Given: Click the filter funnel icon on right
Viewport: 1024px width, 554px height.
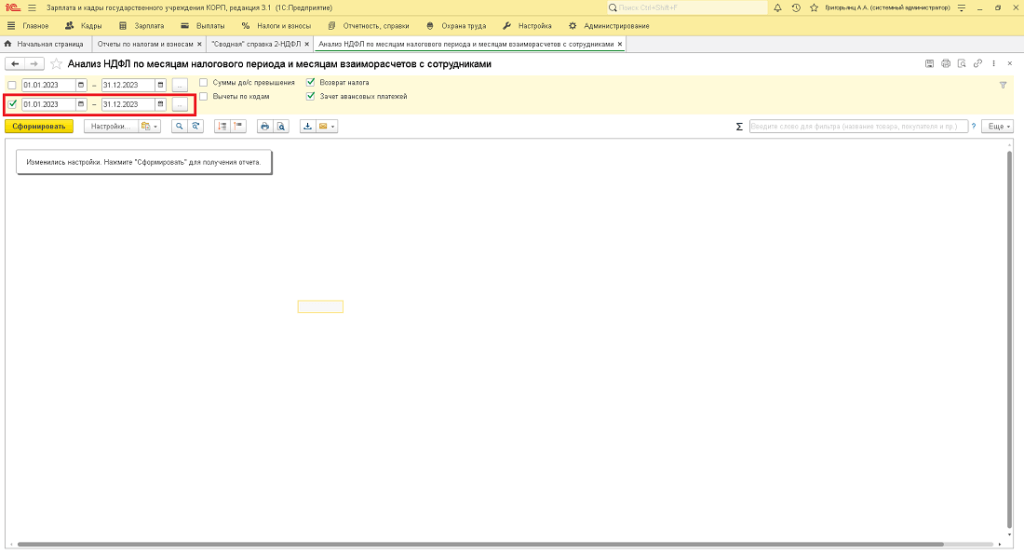Looking at the screenshot, I should coord(1003,85).
